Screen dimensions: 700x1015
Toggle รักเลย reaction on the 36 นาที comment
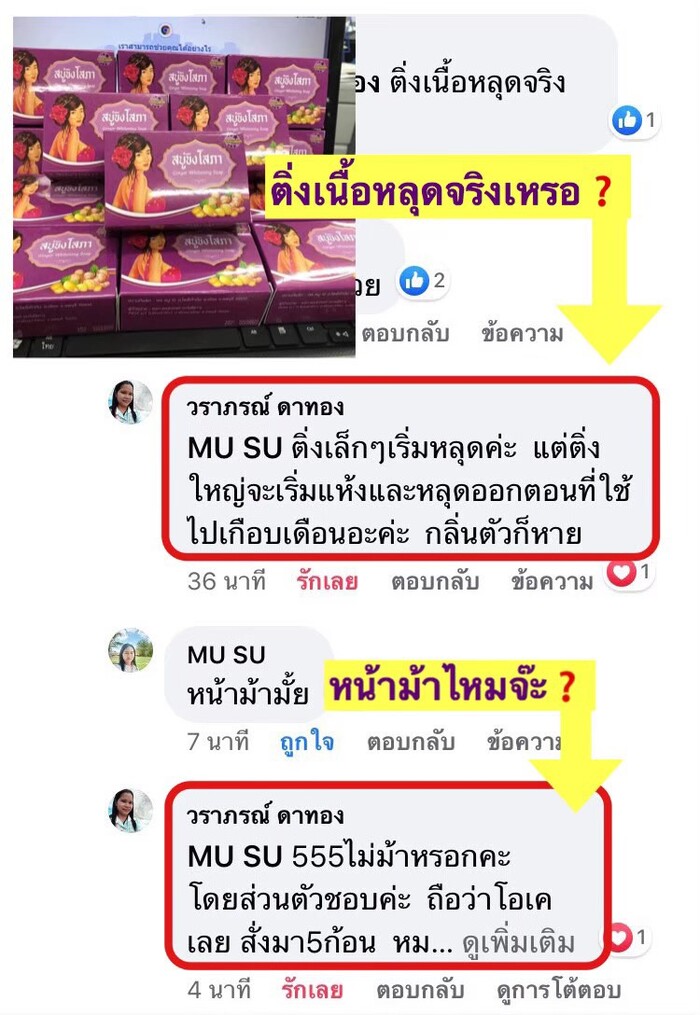[x=327, y=581]
